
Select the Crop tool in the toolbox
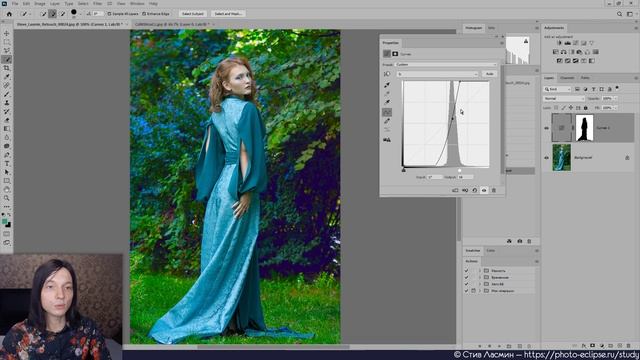click(x=7, y=68)
